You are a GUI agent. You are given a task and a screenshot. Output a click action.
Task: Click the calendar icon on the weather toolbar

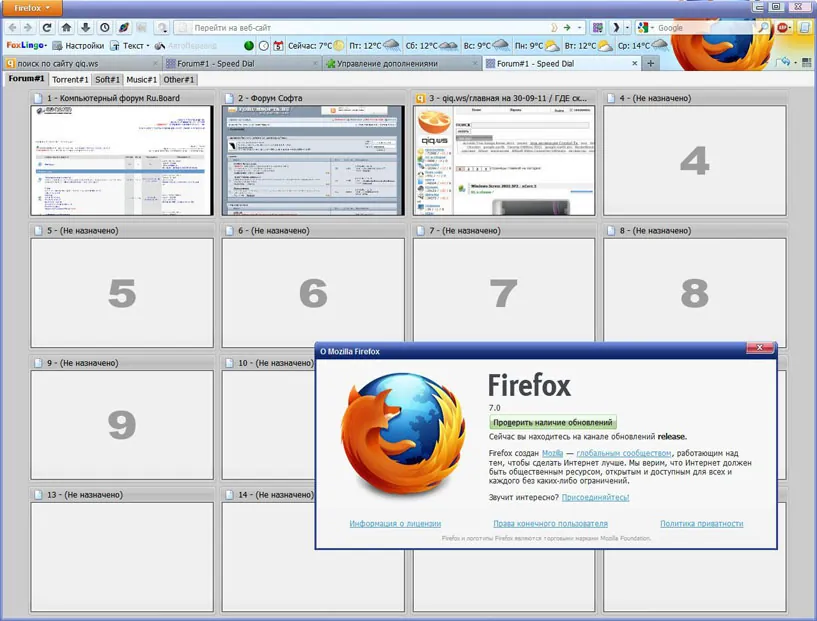click(x=278, y=46)
